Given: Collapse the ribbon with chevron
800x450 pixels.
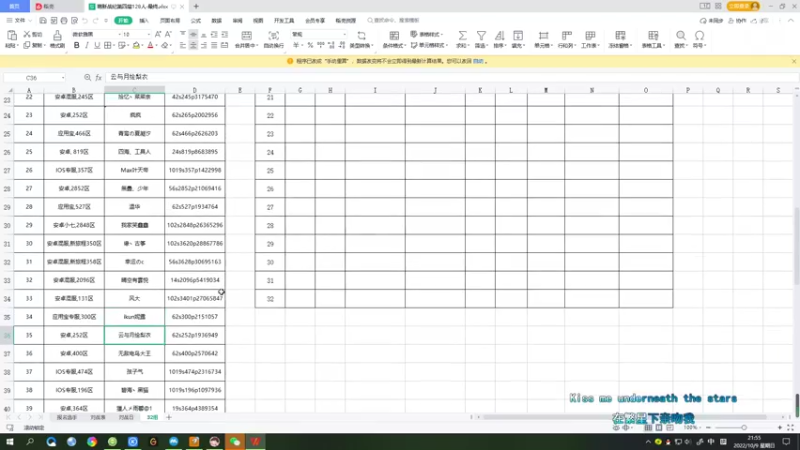Looking at the screenshot, I should tap(791, 20).
